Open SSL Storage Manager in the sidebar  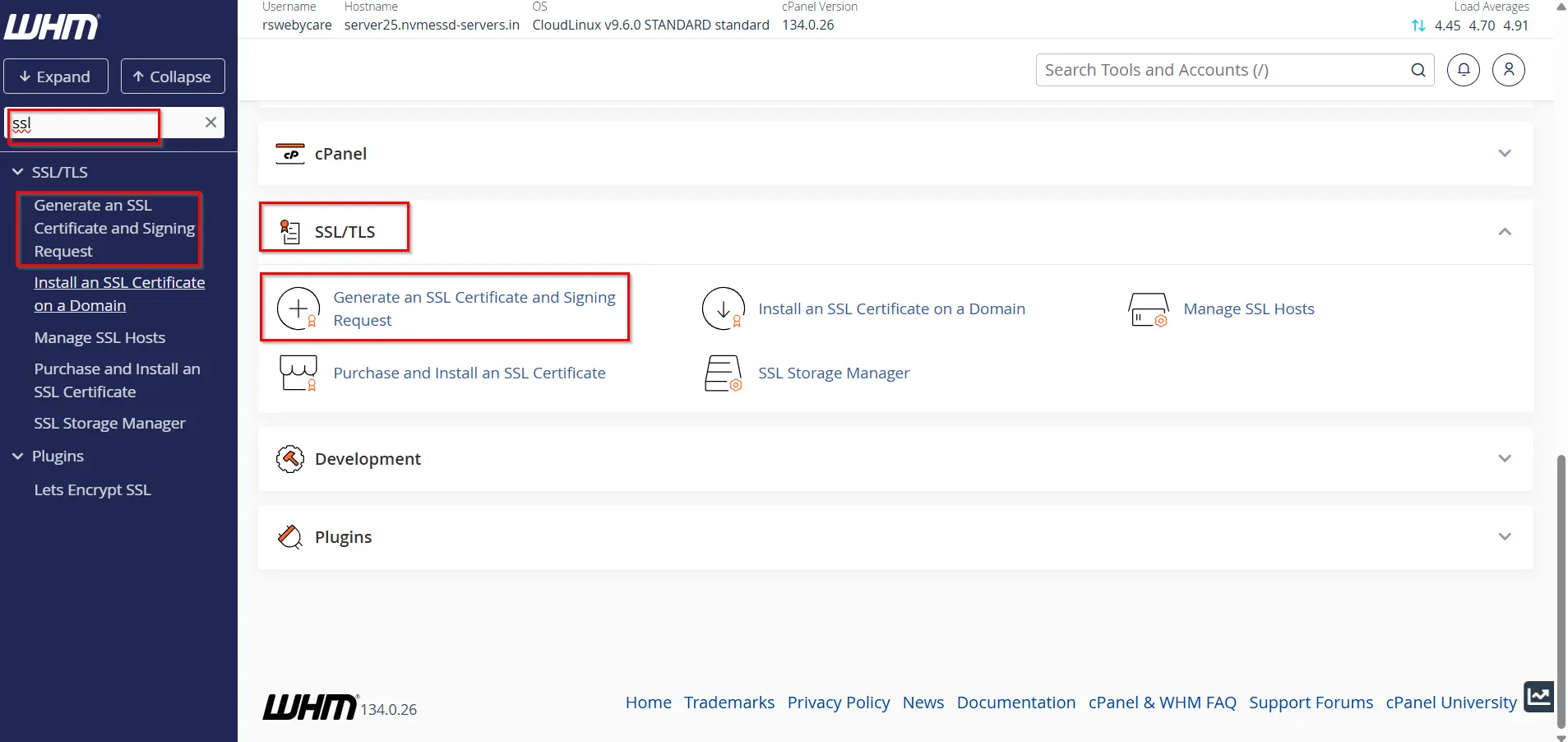click(109, 424)
